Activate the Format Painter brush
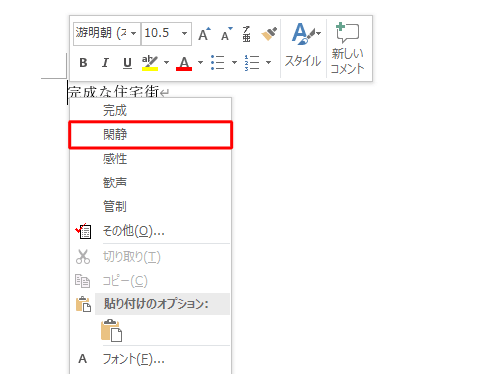This screenshot has width=500, height=374. (269, 34)
